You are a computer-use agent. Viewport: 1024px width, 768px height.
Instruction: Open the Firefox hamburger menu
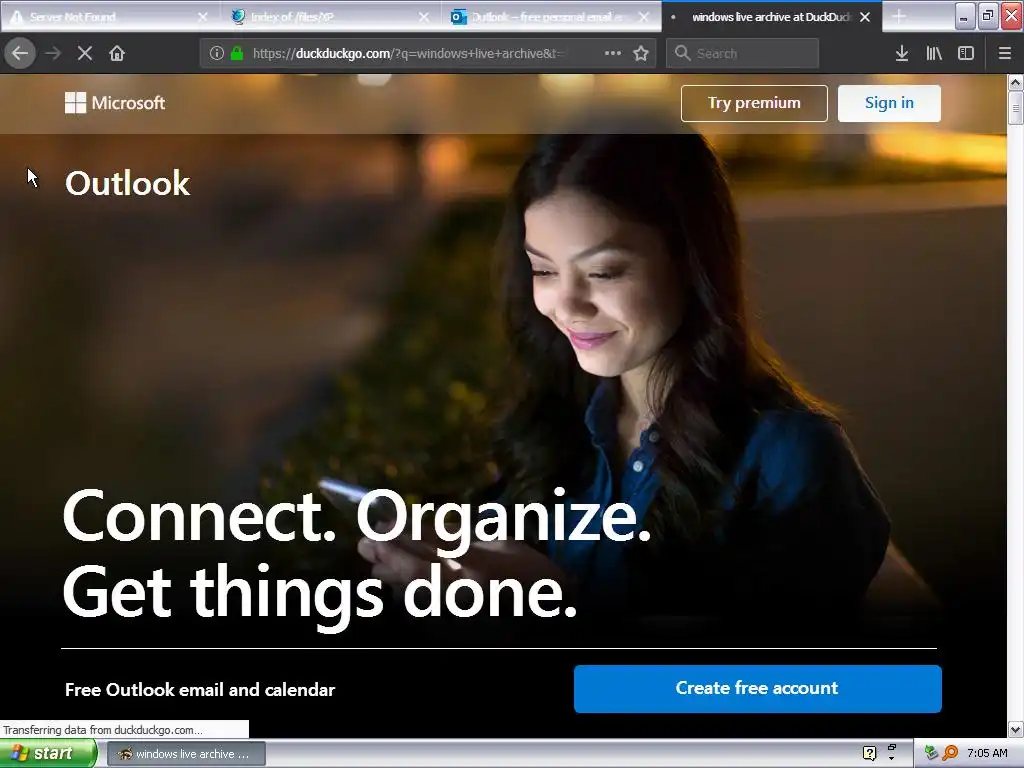1005,54
